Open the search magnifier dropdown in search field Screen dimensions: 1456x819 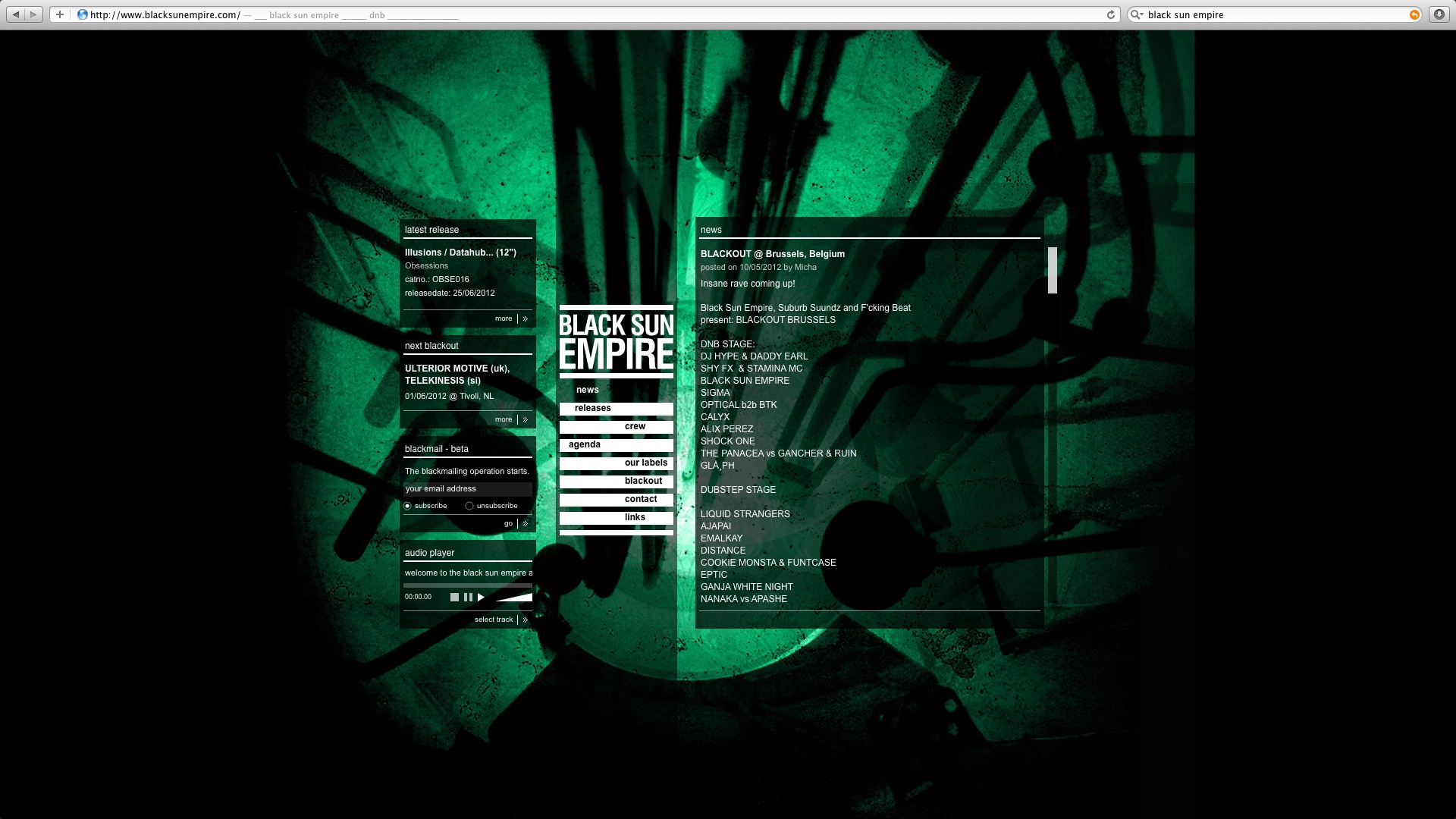coord(1137,14)
